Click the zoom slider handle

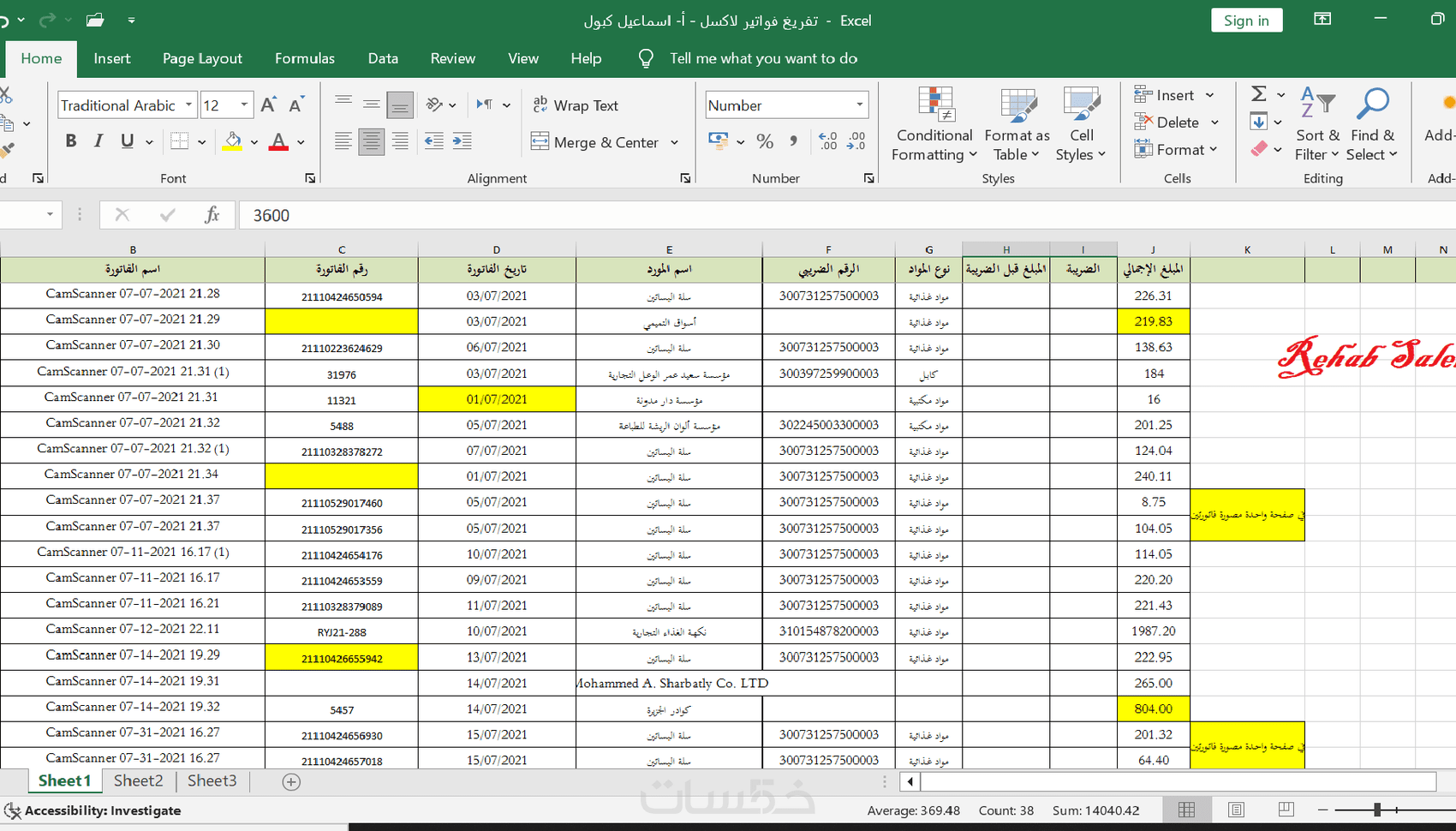[1377, 810]
